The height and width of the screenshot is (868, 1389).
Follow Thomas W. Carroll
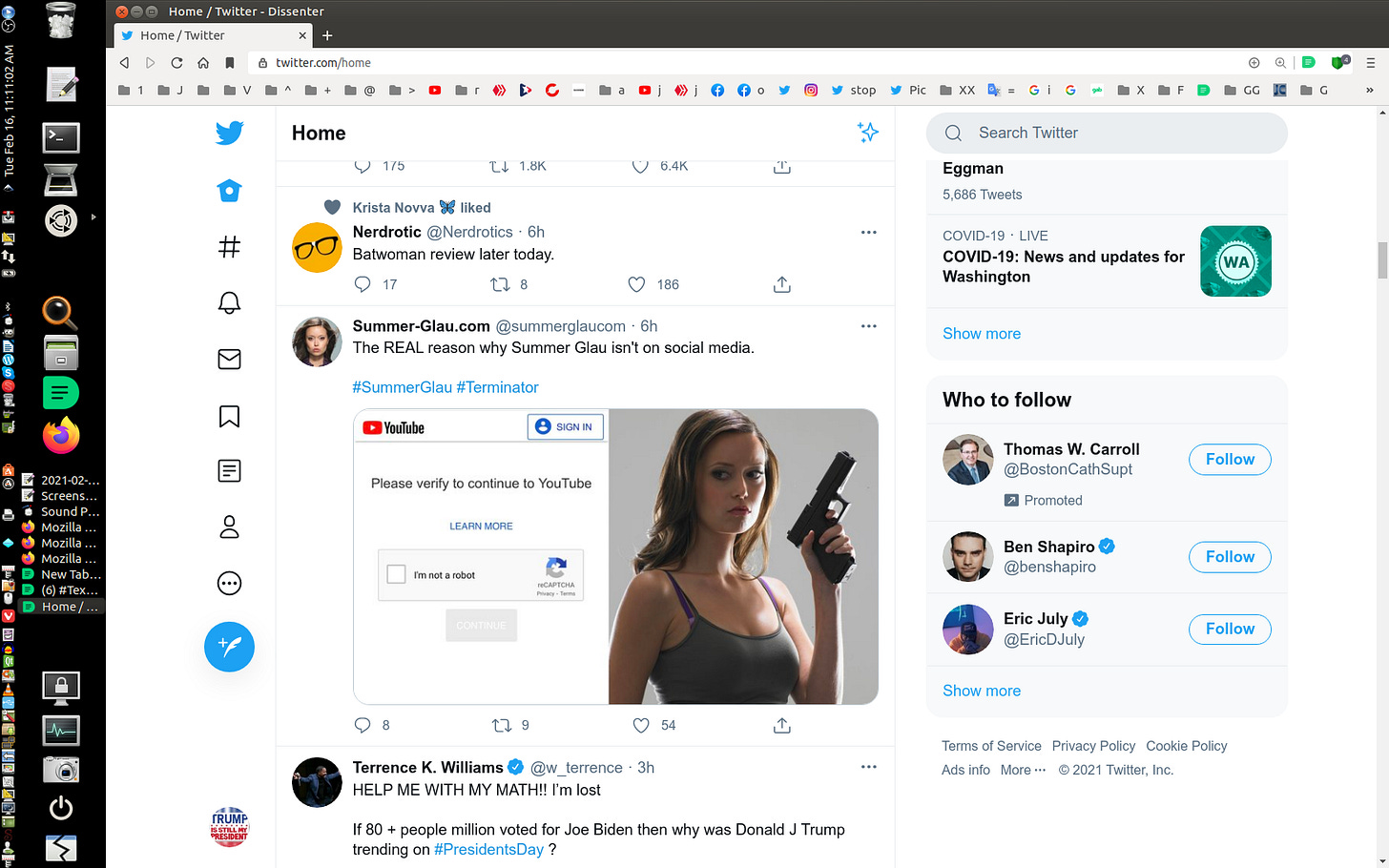tap(1230, 460)
